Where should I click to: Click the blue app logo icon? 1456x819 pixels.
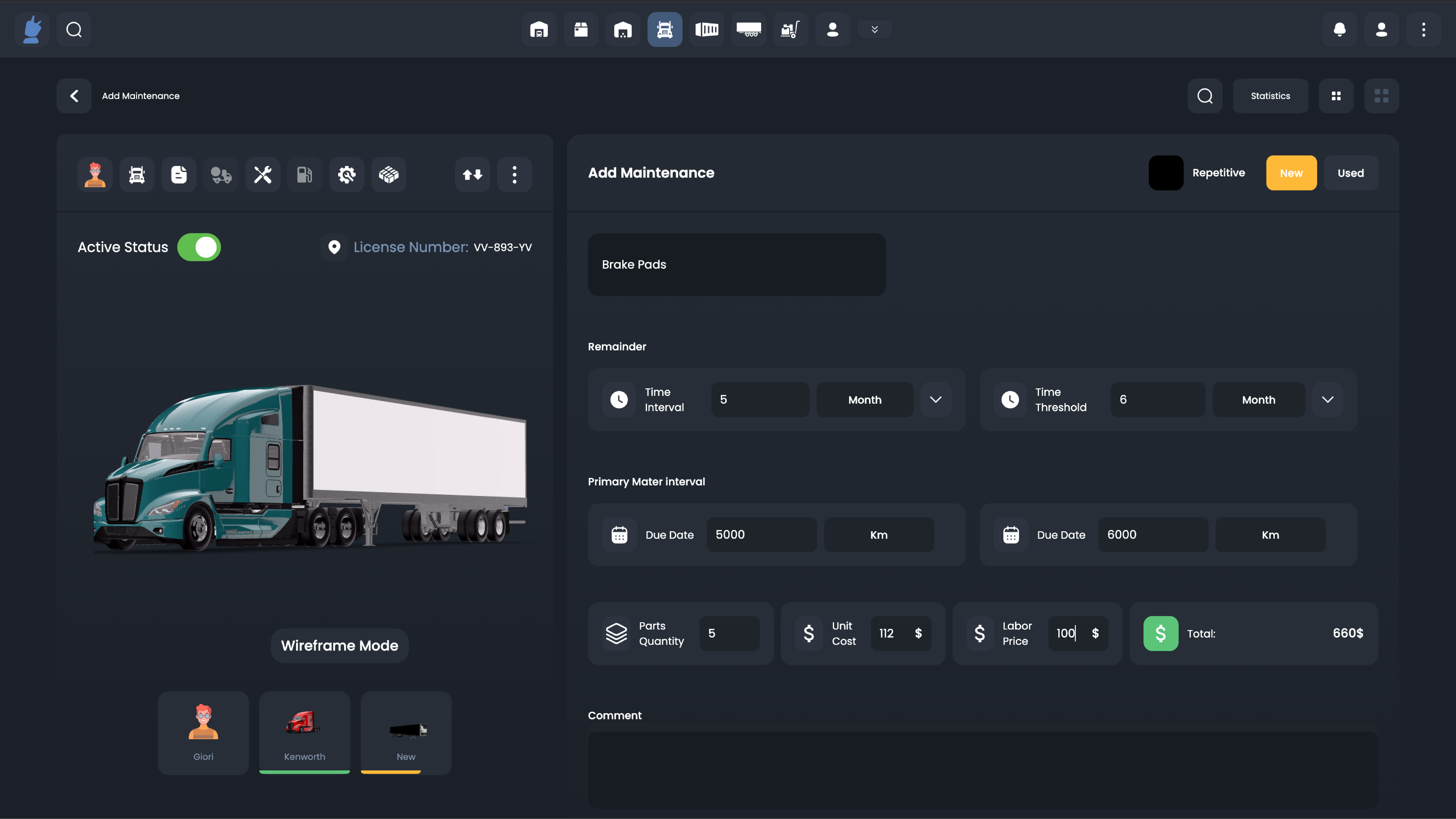tap(32, 29)
